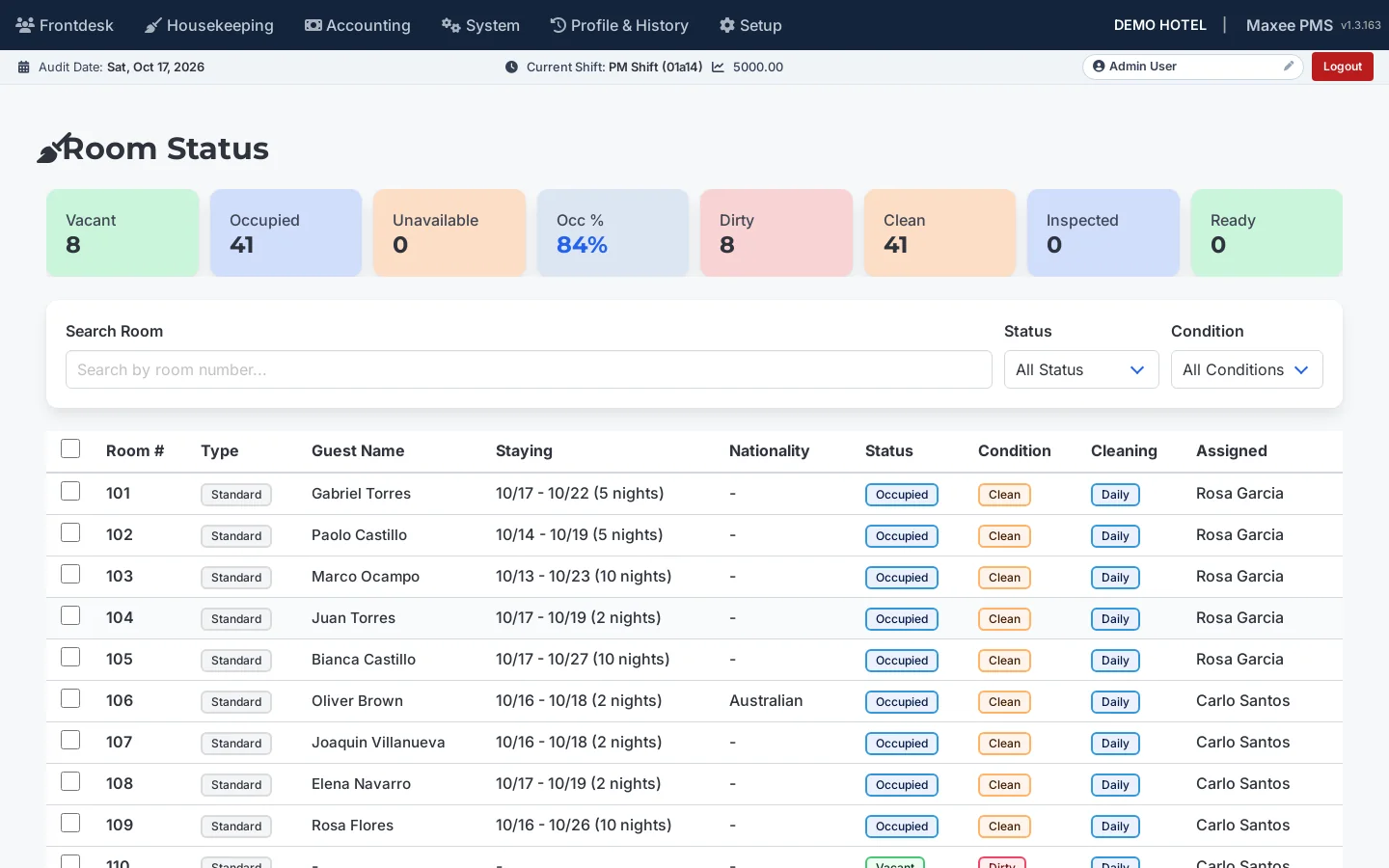Check the box for room 101
Viewport: 1389px width, 868px height.
[x=70, y=491]
